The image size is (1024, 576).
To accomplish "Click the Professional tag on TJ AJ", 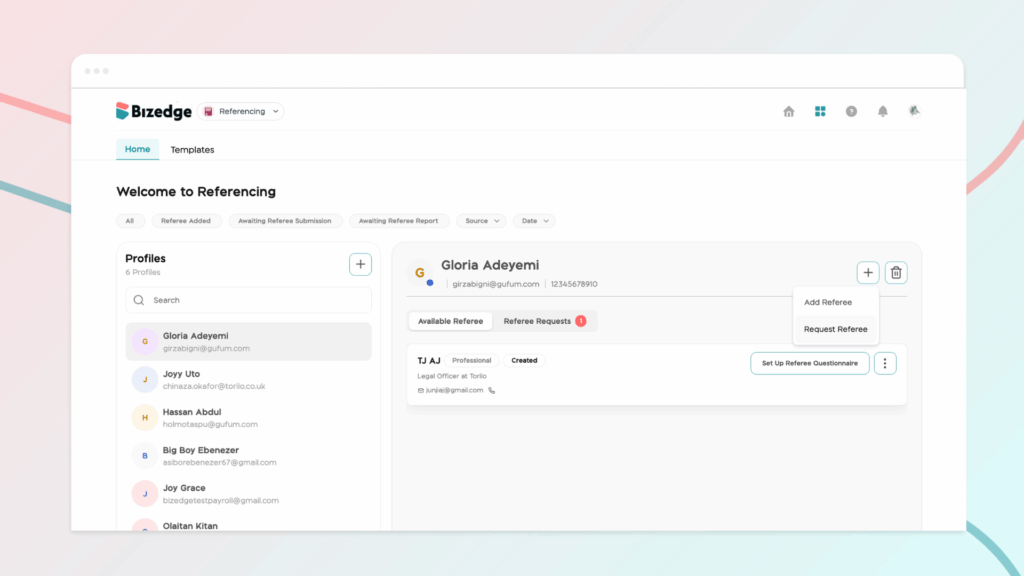I will (x=472, y=360).
